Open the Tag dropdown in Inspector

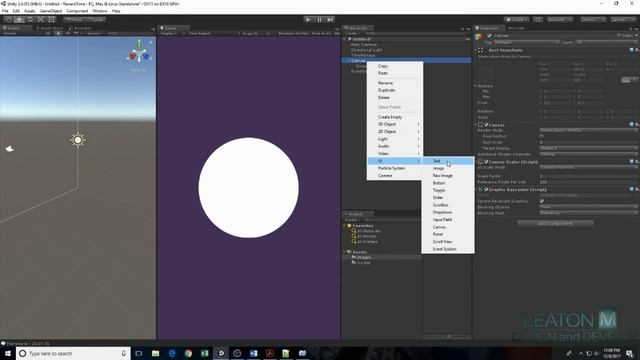point(526,42)
